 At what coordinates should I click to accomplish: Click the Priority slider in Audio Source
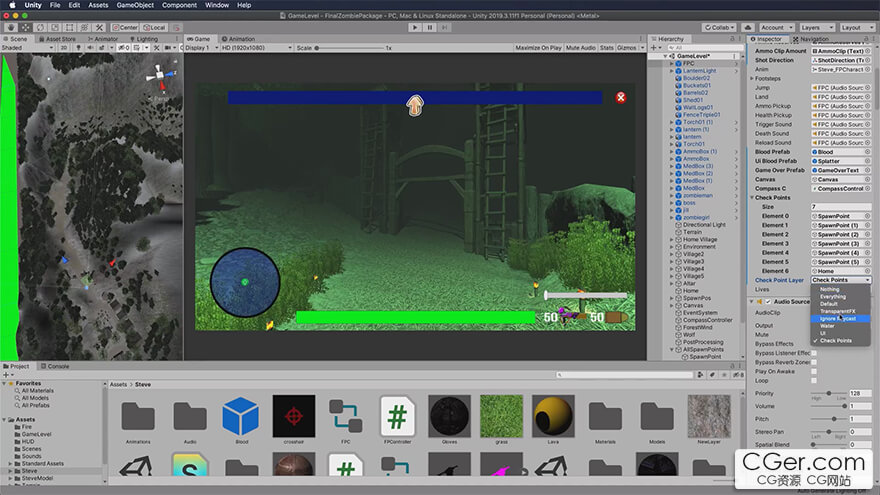[829, 393]
